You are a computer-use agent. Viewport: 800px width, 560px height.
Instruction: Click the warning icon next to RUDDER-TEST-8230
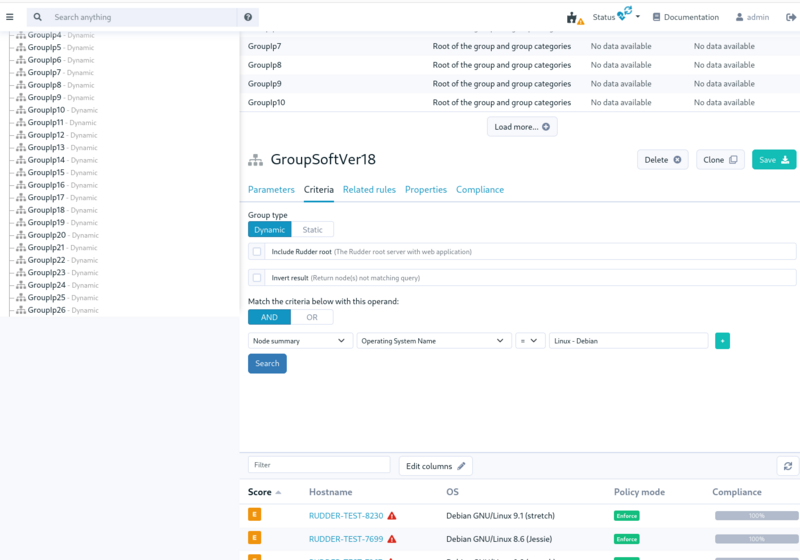click(392, 516)
